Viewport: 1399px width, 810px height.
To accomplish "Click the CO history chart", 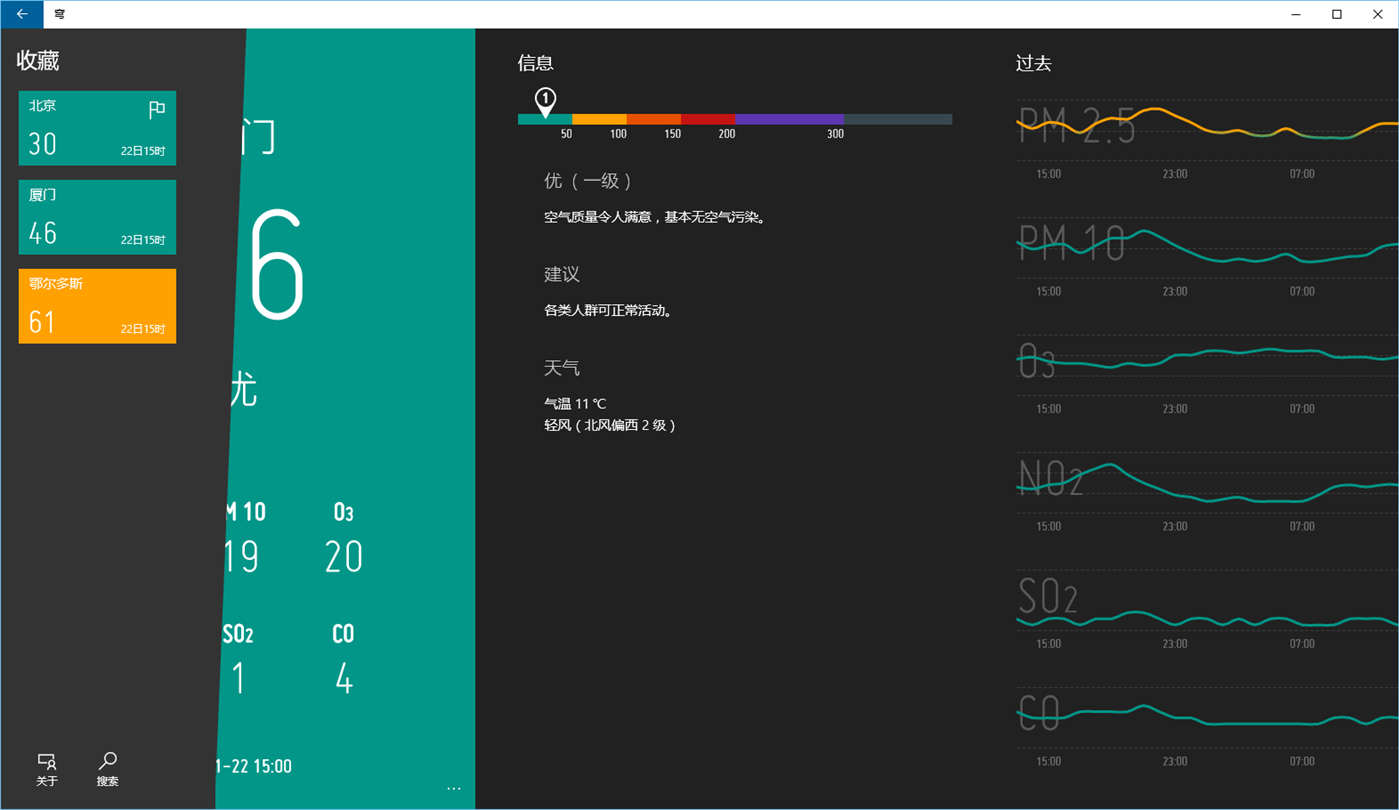I will [1207, 717].
